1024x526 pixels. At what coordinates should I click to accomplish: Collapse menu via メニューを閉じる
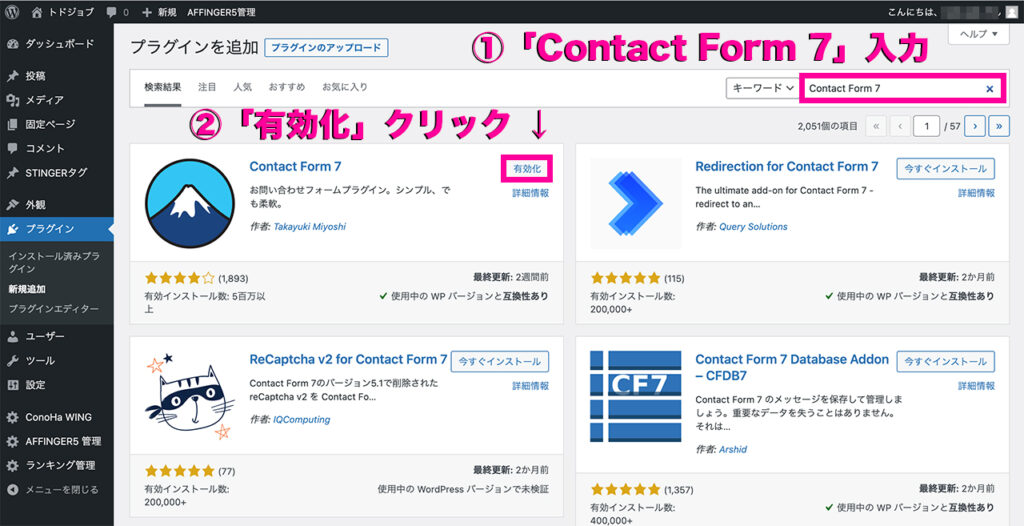(x=57, y=489)
